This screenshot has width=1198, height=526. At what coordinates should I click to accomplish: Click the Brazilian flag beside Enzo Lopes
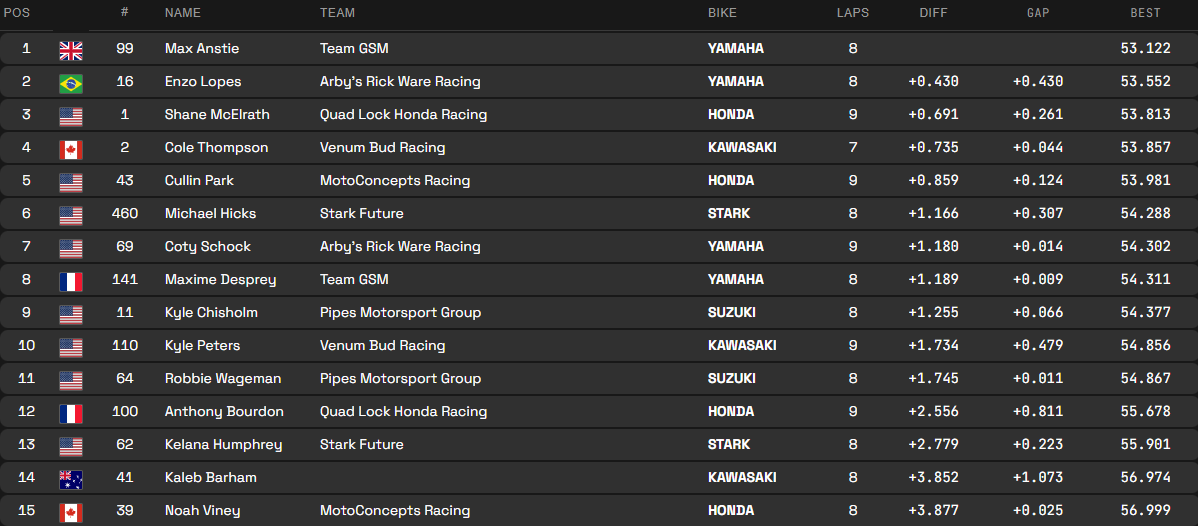pyautogui.click(x=71, y=83)
